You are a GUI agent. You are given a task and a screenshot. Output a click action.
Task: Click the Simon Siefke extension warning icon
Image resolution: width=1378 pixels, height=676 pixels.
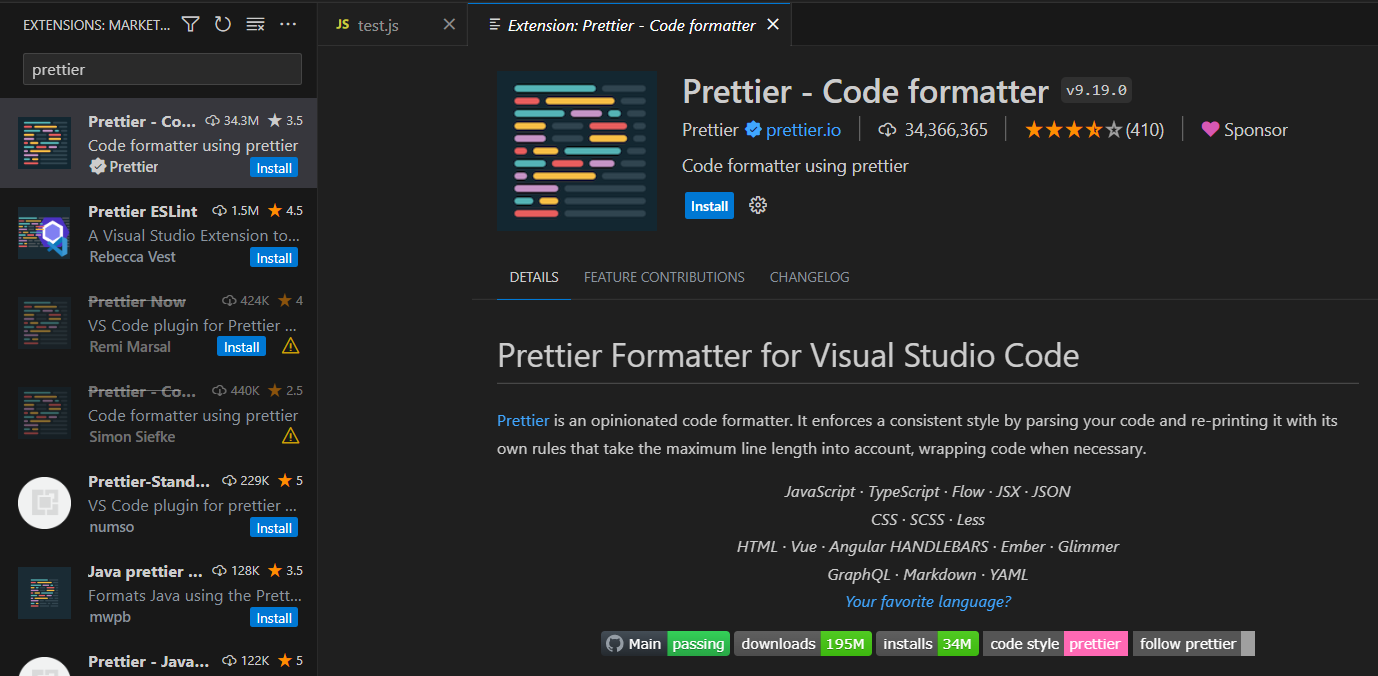coord(290,436)
